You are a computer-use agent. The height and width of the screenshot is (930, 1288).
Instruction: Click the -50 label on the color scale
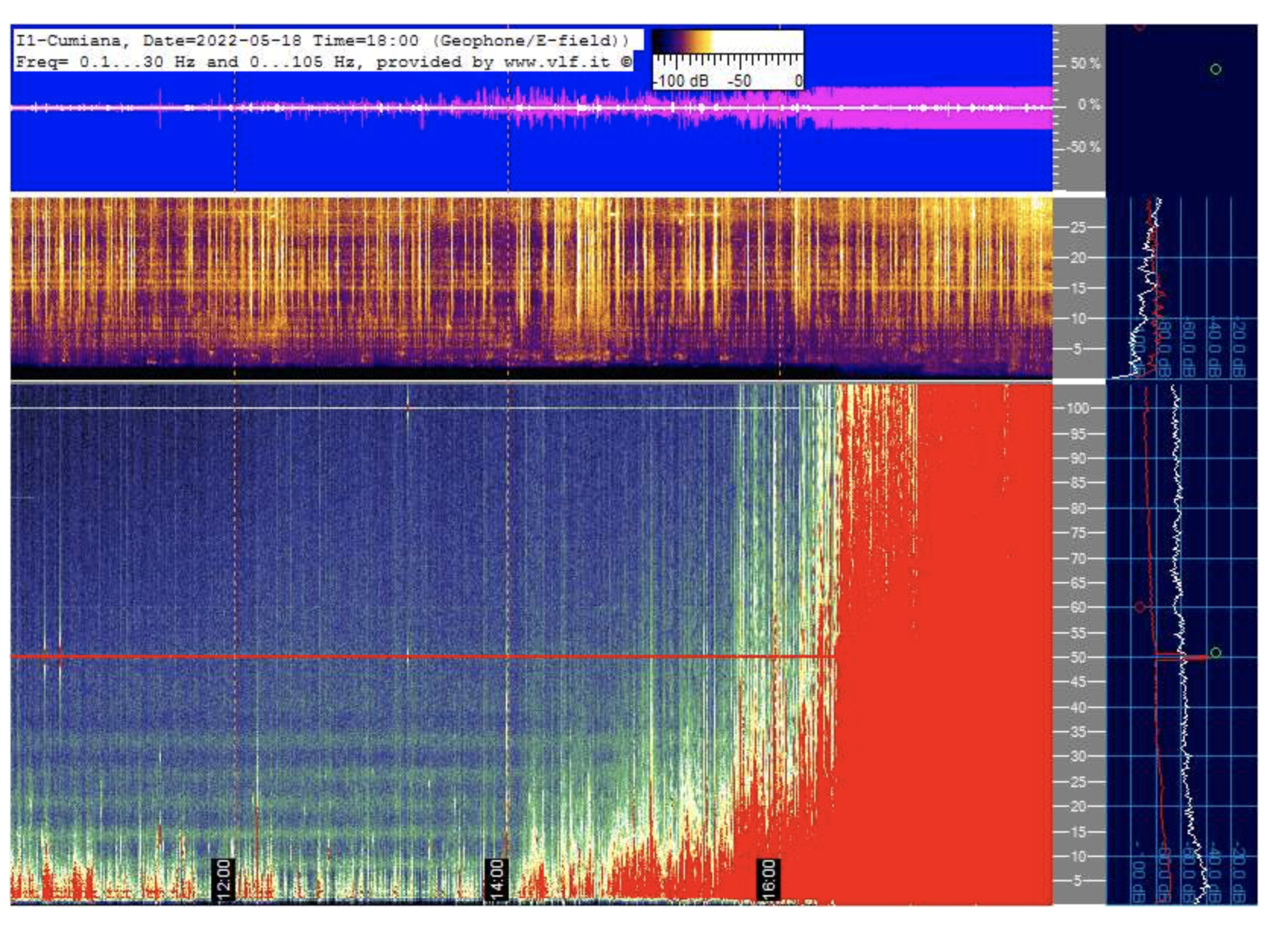point(739,81)
